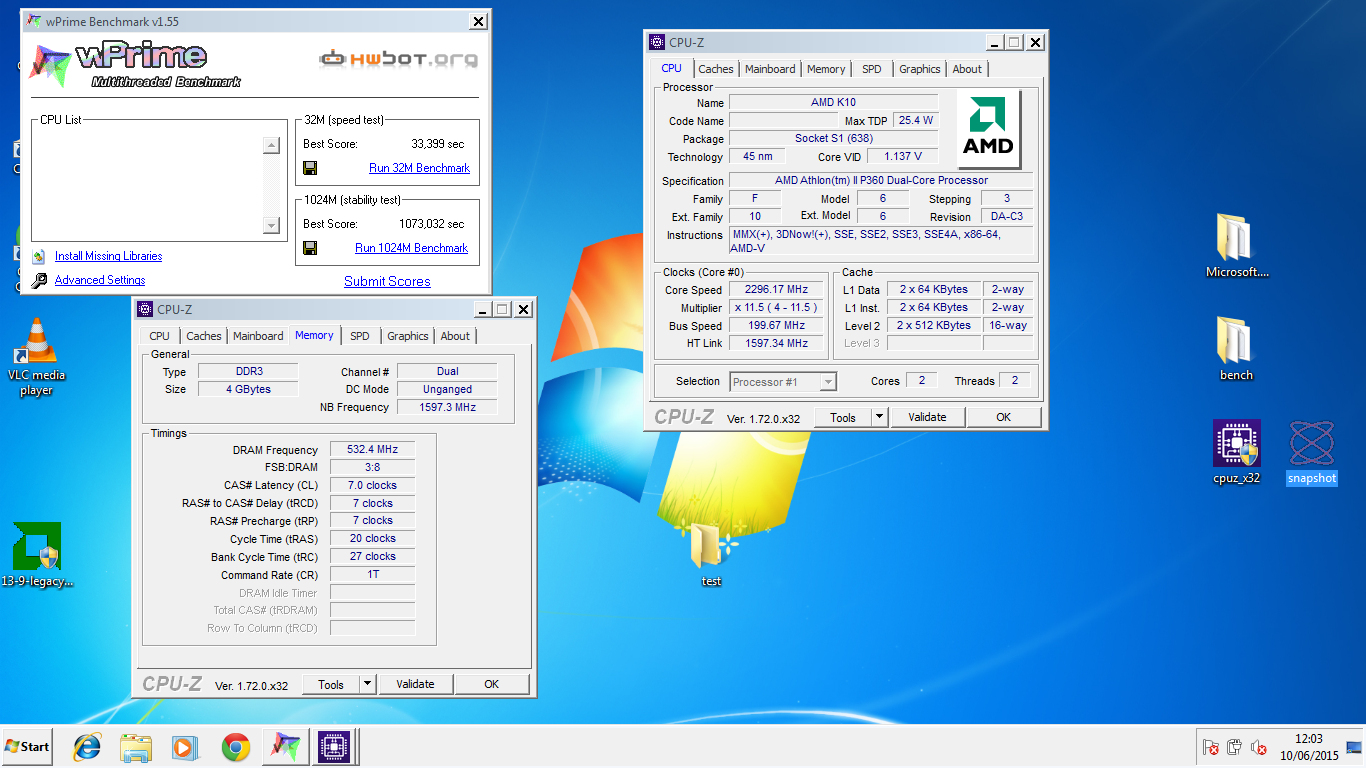Click the Install Missing Libraries icon

pyautogui.click(x=39, y=256)
